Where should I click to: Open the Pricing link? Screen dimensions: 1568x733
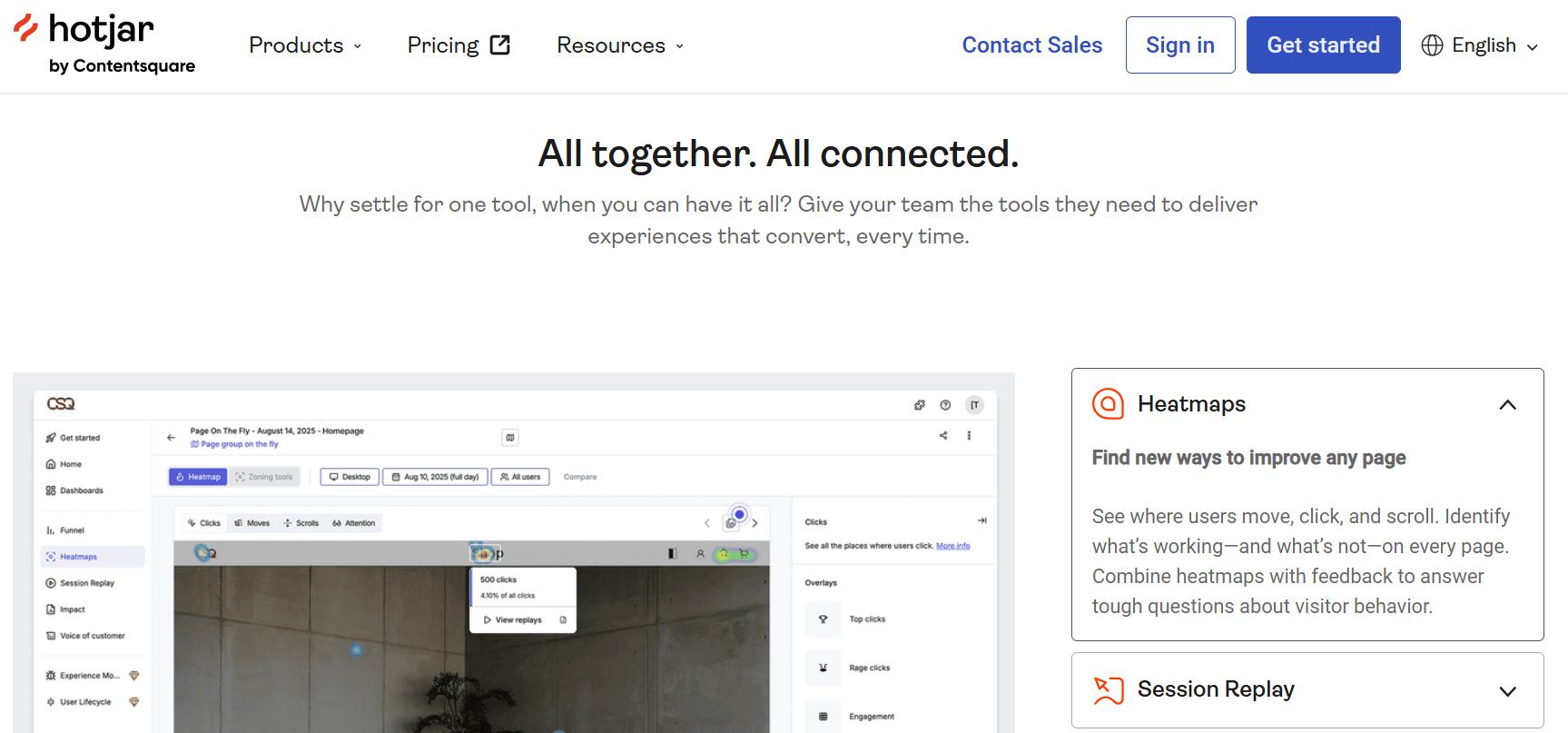click(x=459, y=45)
